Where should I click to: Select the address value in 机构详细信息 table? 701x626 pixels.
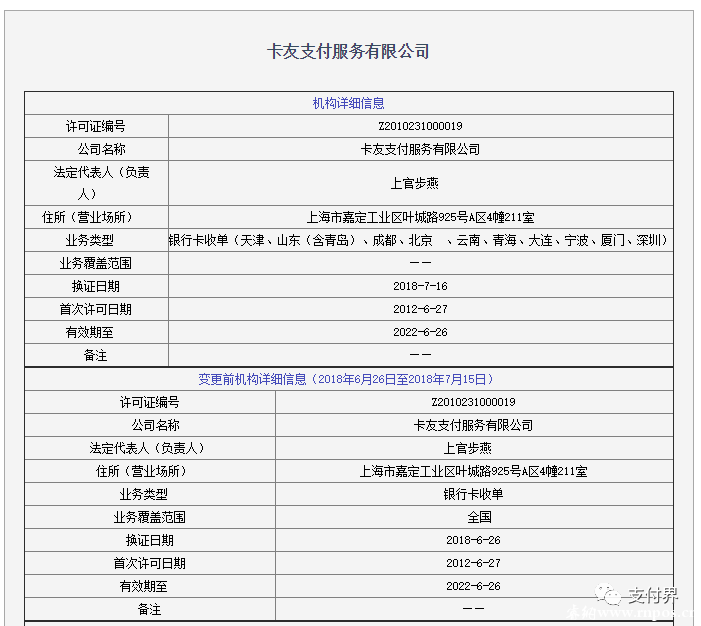(420, 217)
